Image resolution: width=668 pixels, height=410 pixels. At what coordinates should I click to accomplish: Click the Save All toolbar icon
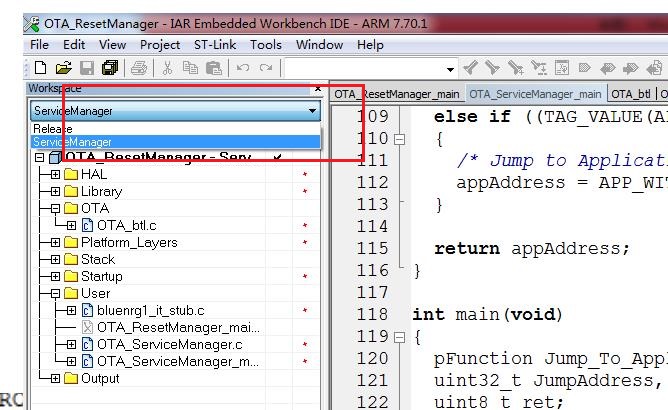point(110,68)
